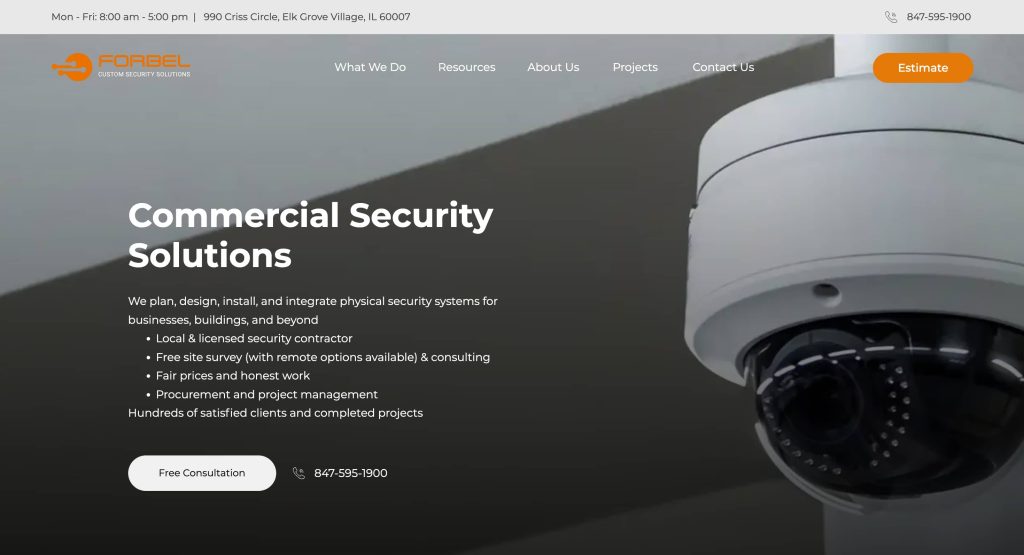
Task: Click the FORBEL Custom Security Solutions wordmark
Action: coord(144,66)
